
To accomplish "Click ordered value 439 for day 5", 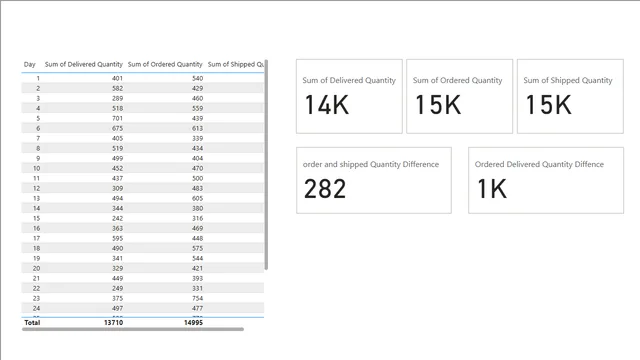I will [198, 118].
